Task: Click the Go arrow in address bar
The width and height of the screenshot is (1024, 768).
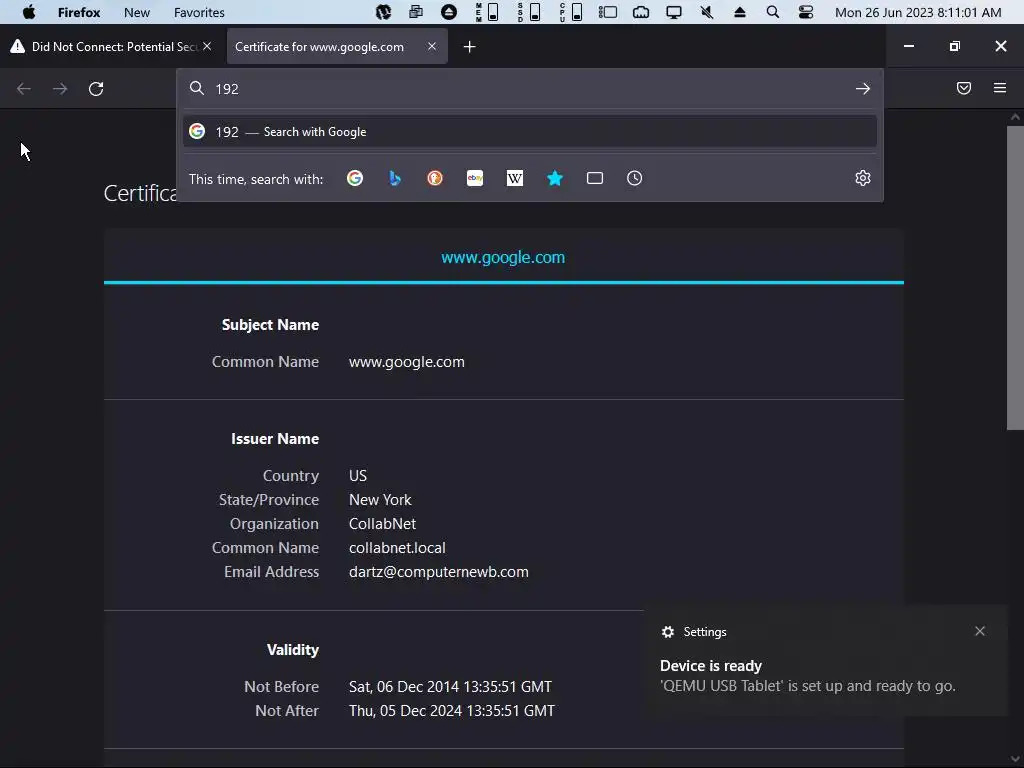Action: (863, 89)
